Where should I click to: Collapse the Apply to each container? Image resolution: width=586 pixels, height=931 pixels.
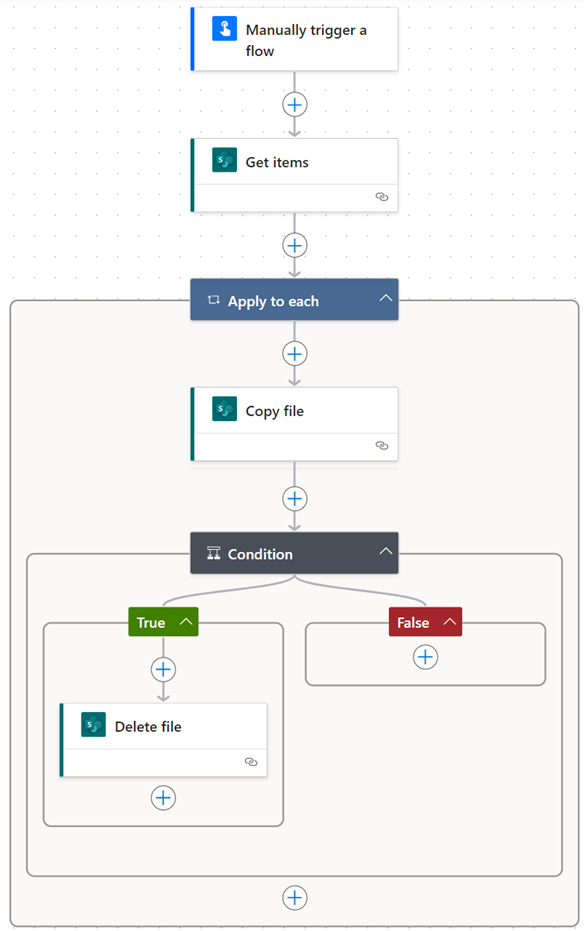coord(386,299)
